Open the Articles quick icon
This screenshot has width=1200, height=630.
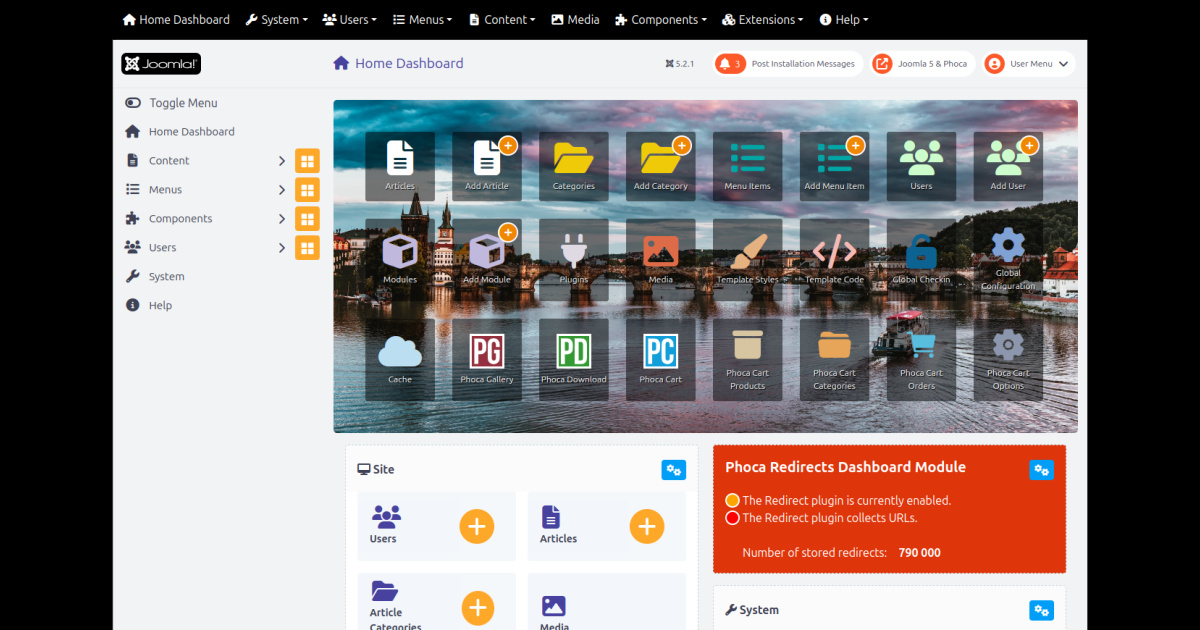(x=400, y=166)
